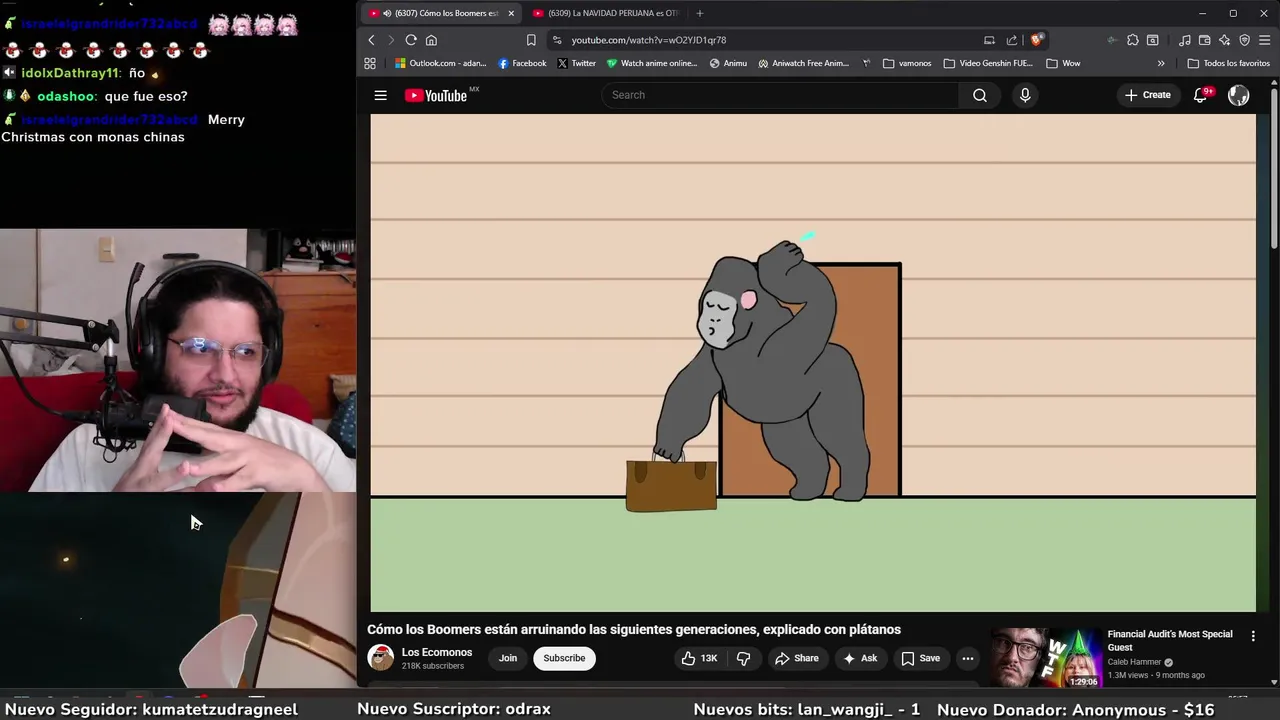The height and width of the screenshot is (720, 1280).
Task: Open Animu bookmark
Action: coord(728,63)
